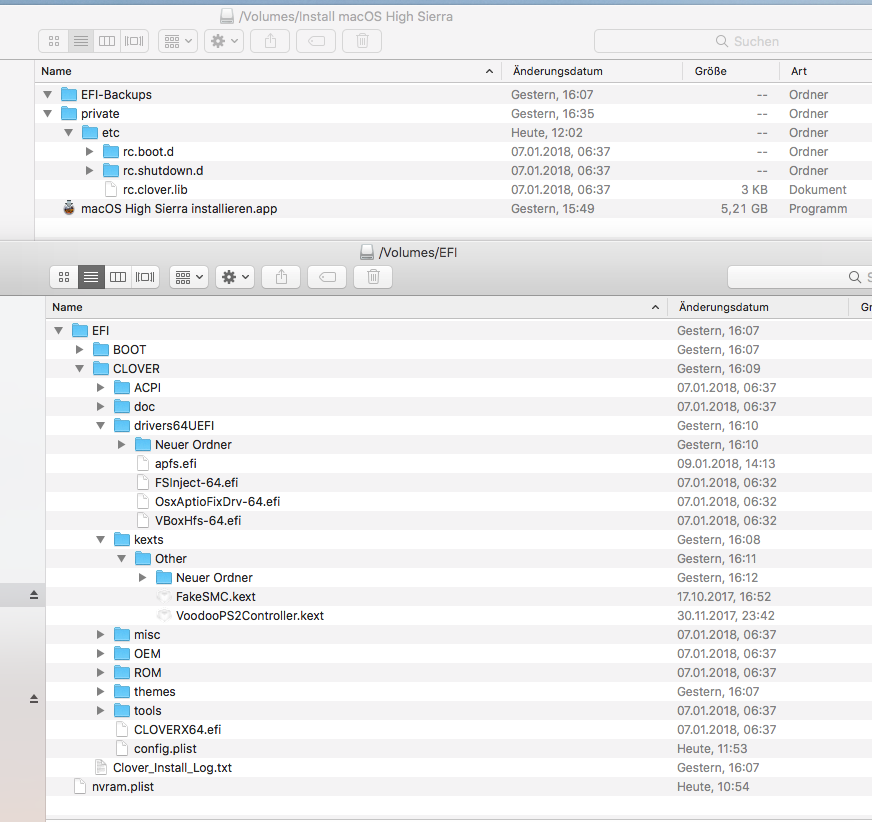
Task: Open action gear menu in EFI window
Action: [235, 277]
